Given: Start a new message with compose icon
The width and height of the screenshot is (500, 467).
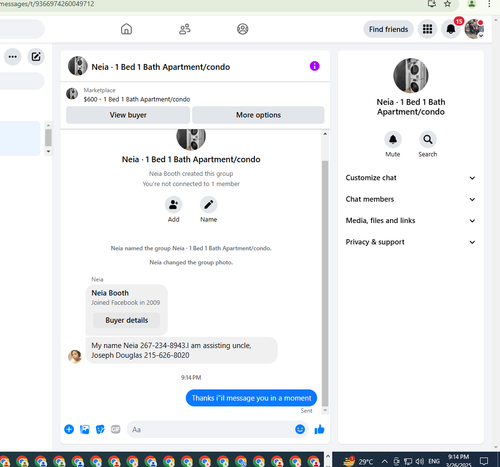Looking at the screenshot, I should [x=36, y=57].
